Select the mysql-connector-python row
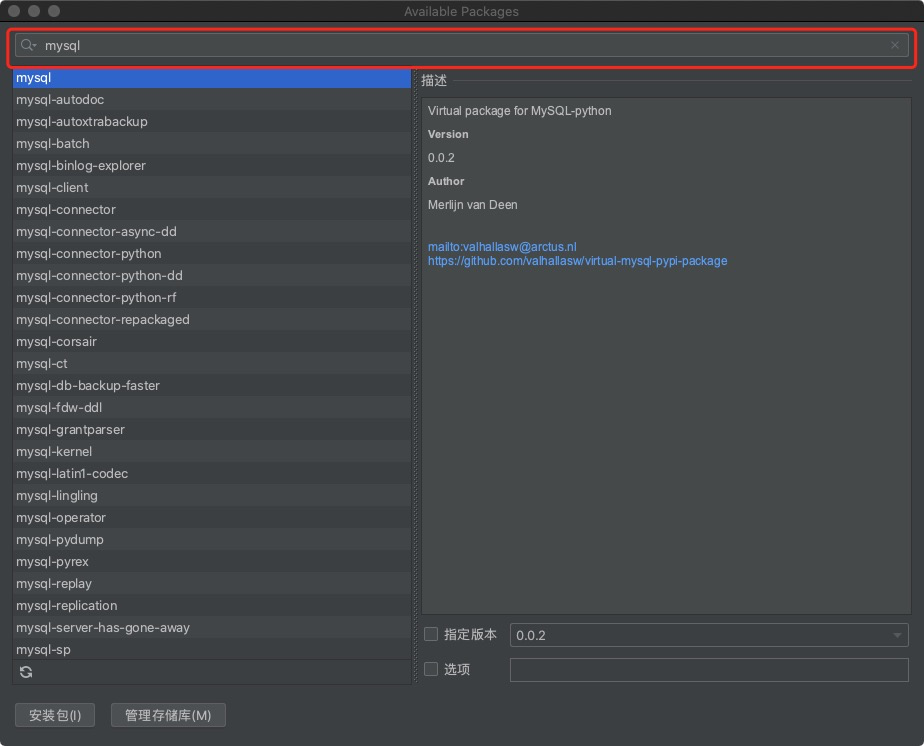This screenshot has width=924, height=746. [212, 253]
